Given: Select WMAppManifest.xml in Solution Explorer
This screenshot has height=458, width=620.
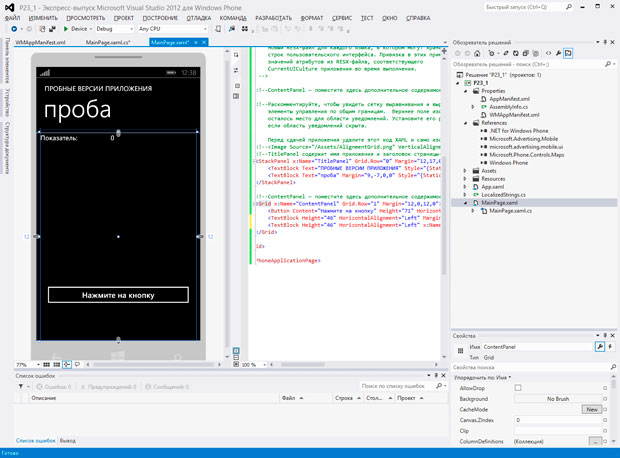Looking at the screenshot, I should [x=514, y=115].
